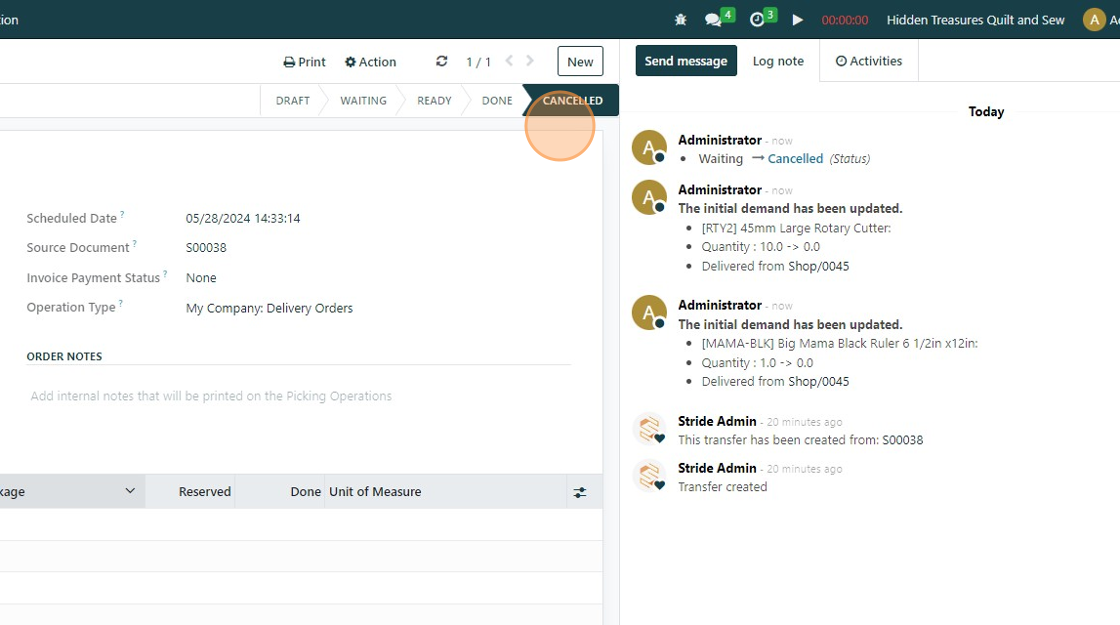Click 'Quantity : 1.0 -> 0.0' line

tap(757, 363)
